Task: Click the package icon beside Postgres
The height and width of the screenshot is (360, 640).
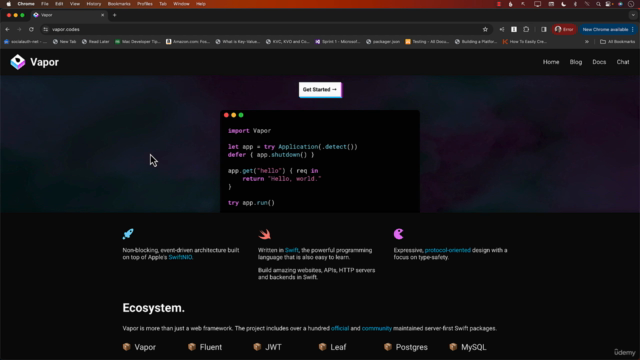Action: [x=388, y=347]
